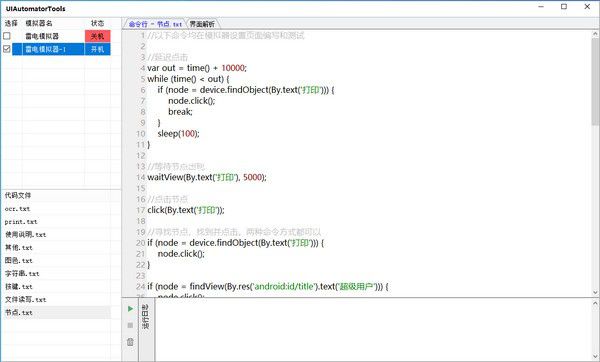Screen dimensions: 600x362
Task: Open 按键.txt file
Action: click(19, 287)
